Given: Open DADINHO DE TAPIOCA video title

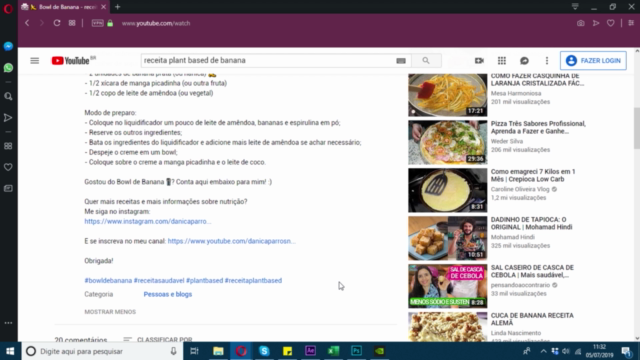Looking at the screenshot, I should (x=531, y=223).
